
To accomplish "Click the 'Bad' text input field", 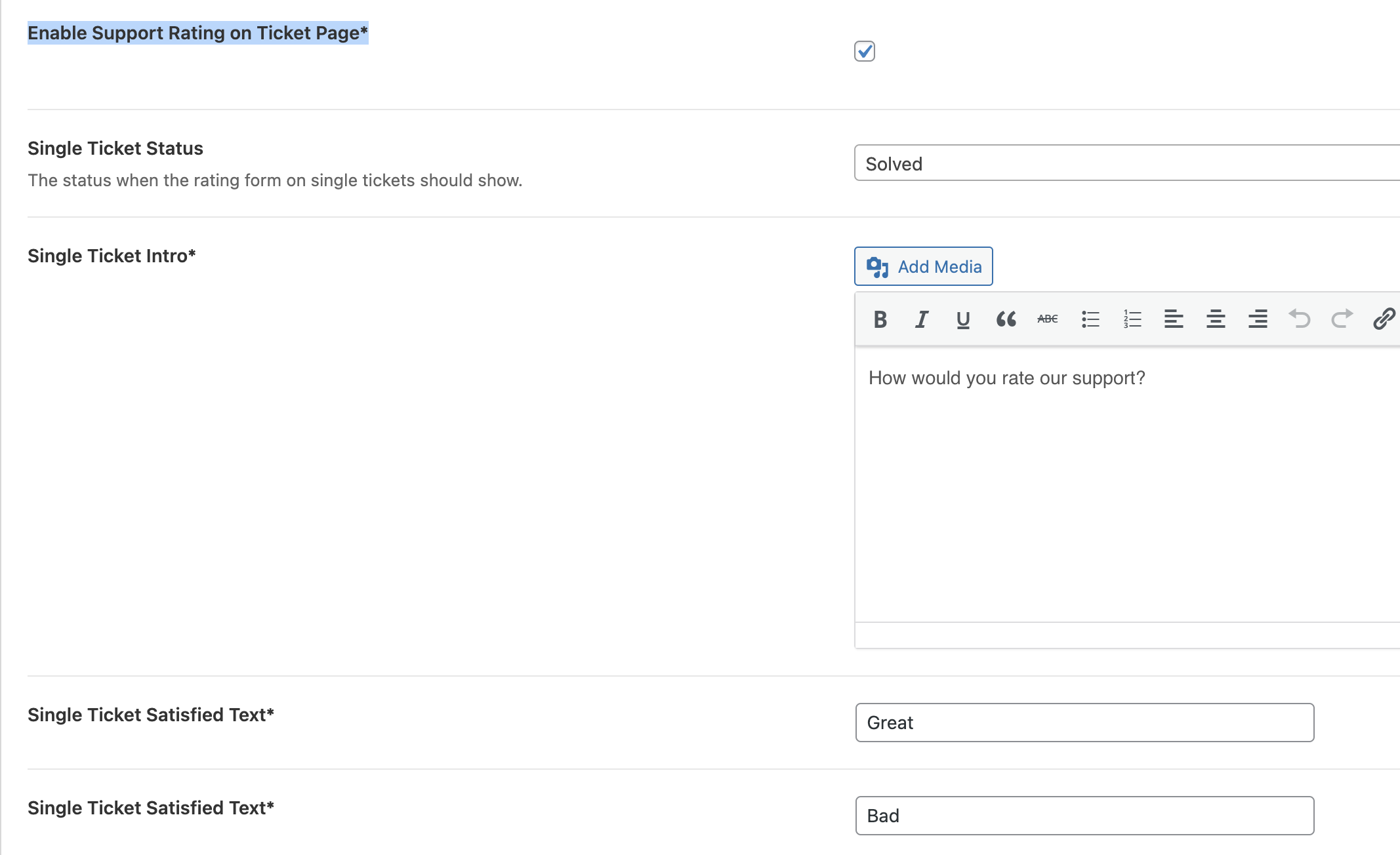I will pyautogui.click(x=1084, y=816).
